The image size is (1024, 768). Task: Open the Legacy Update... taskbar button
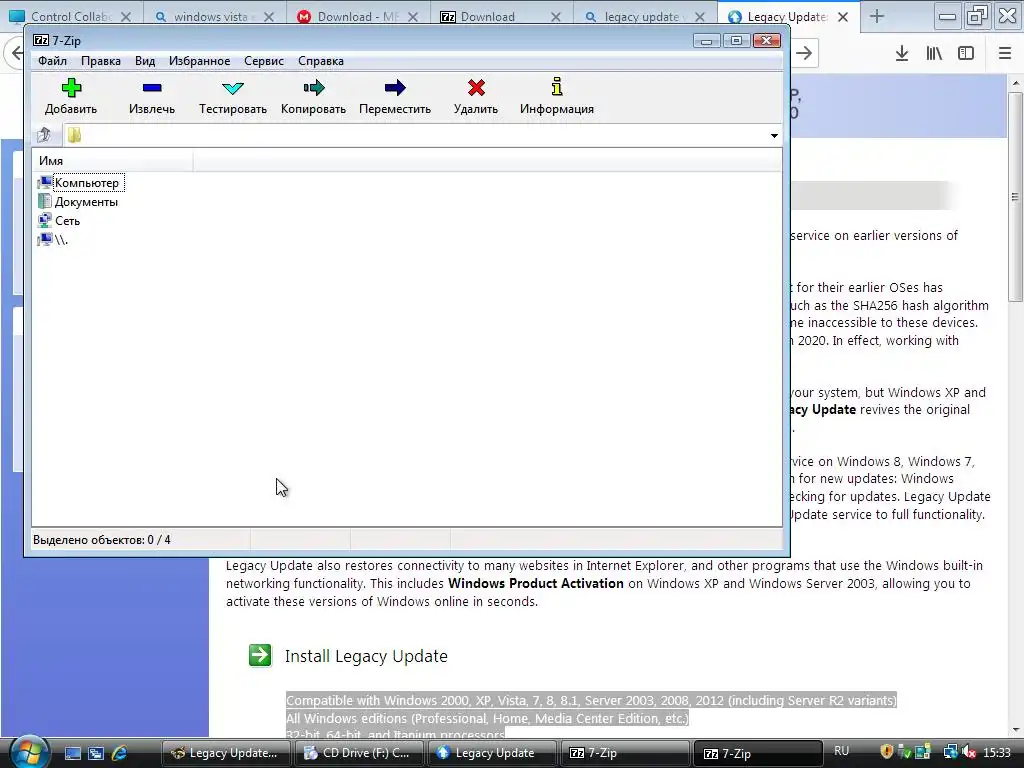click(226, 753)
